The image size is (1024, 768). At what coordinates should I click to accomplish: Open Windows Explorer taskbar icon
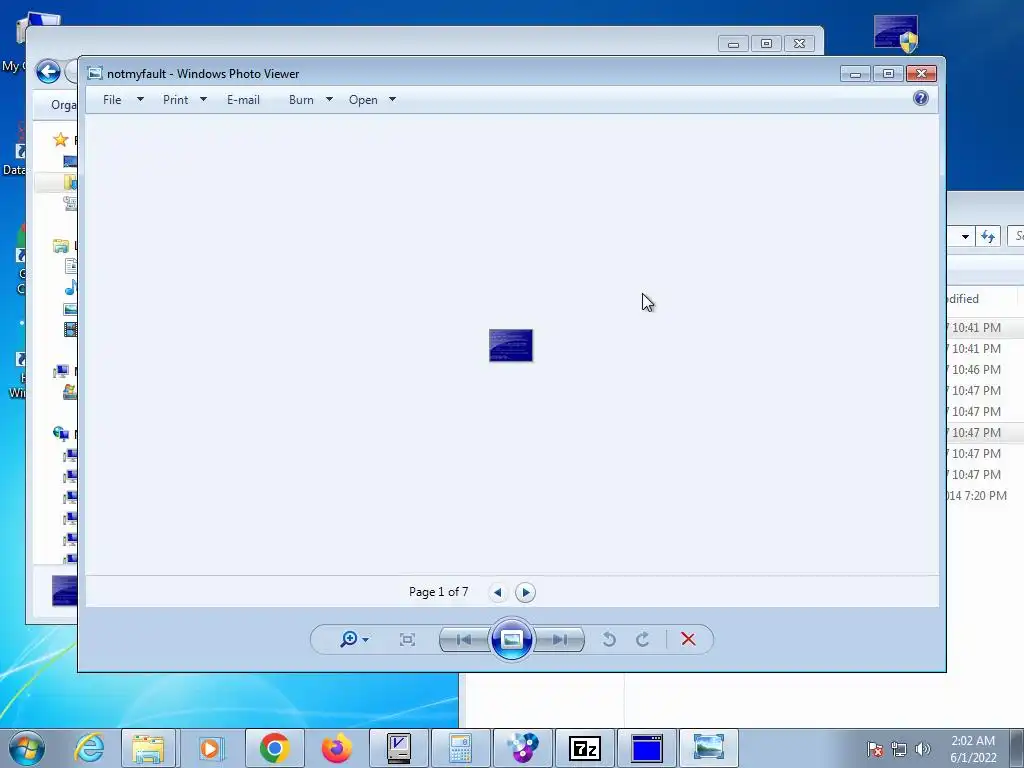pos(148,748)
